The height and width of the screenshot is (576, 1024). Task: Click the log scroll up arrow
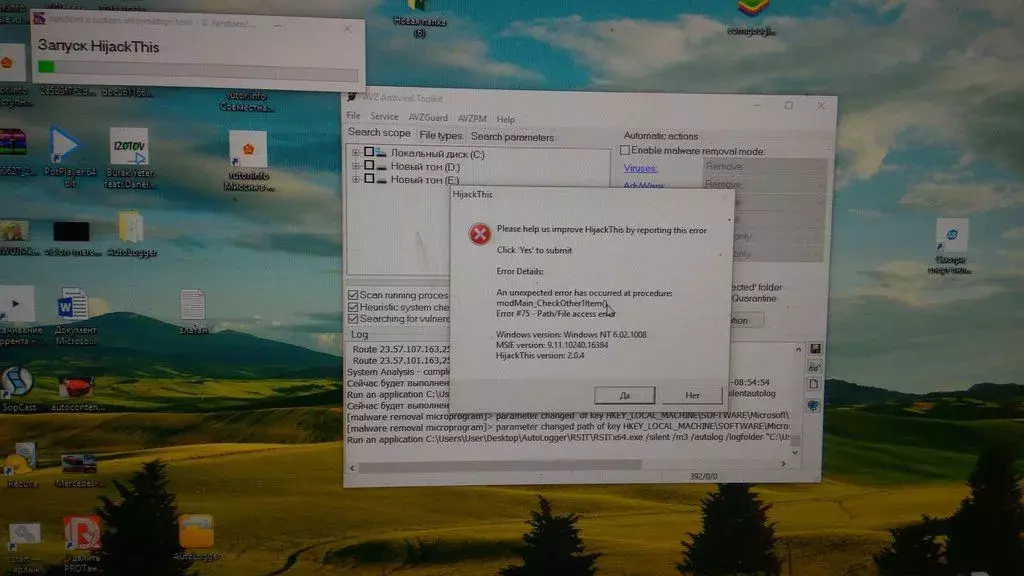[798, 350]
